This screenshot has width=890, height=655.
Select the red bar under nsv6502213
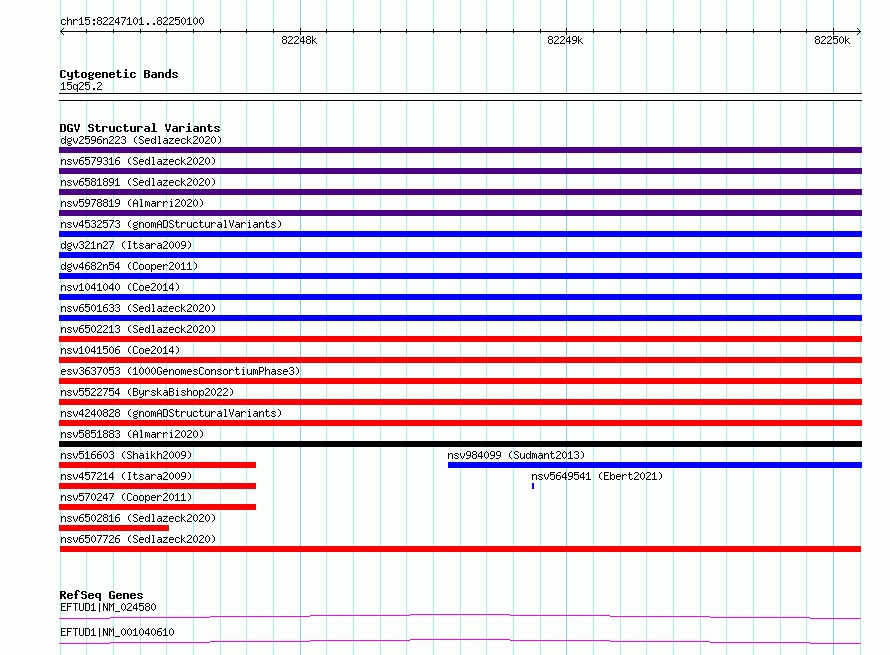click(x=460, y=339)
